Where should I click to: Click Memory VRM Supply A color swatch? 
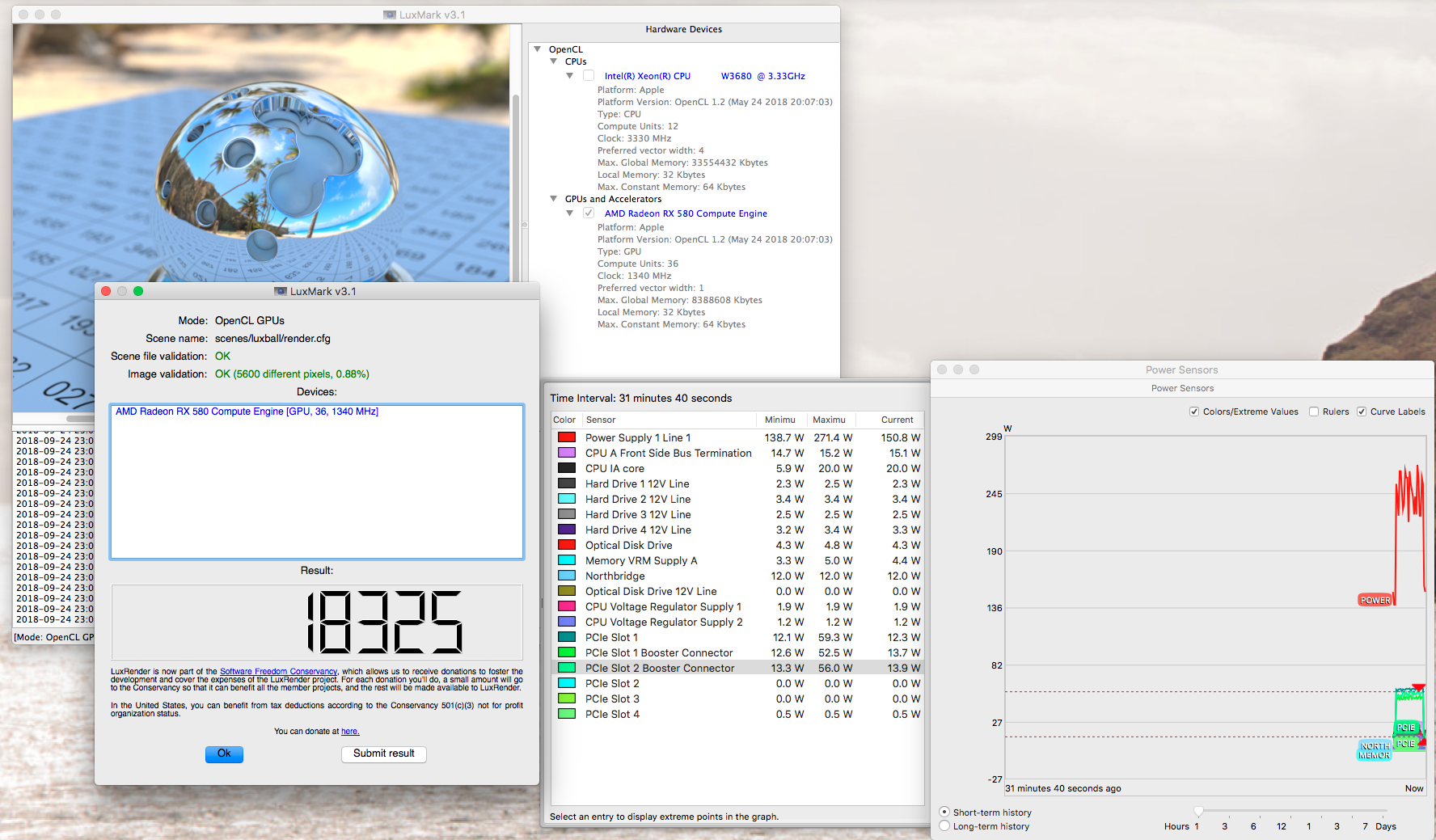pos(567,560)
